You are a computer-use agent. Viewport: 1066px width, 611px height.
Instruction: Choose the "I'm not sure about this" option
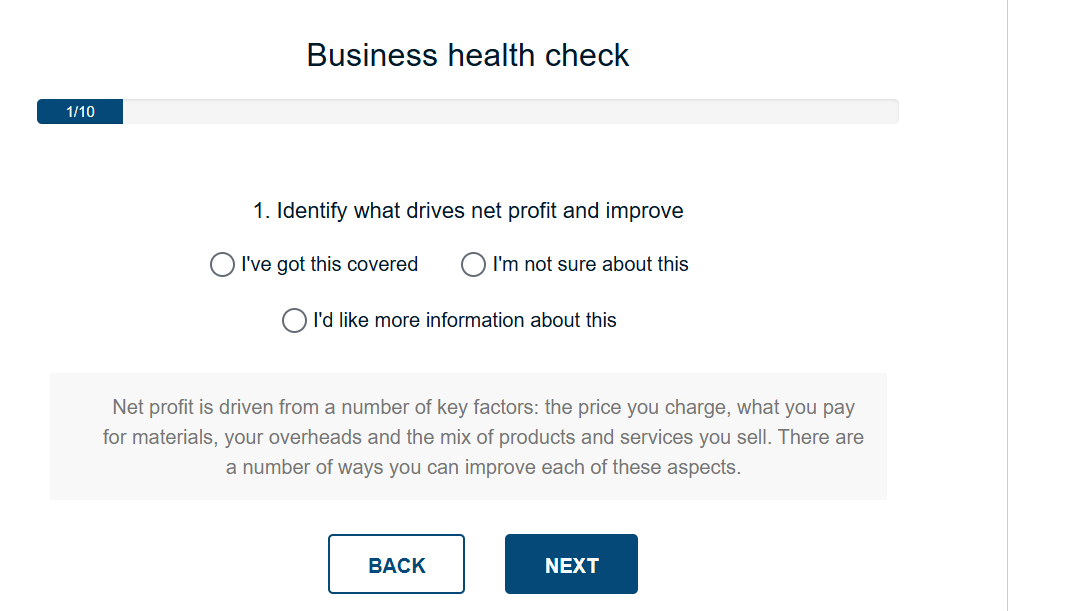473,265
